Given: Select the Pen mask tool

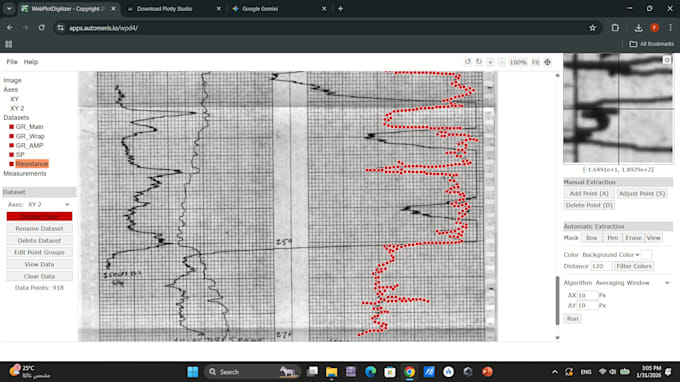Looking at the screenshot, I should 612,238.
